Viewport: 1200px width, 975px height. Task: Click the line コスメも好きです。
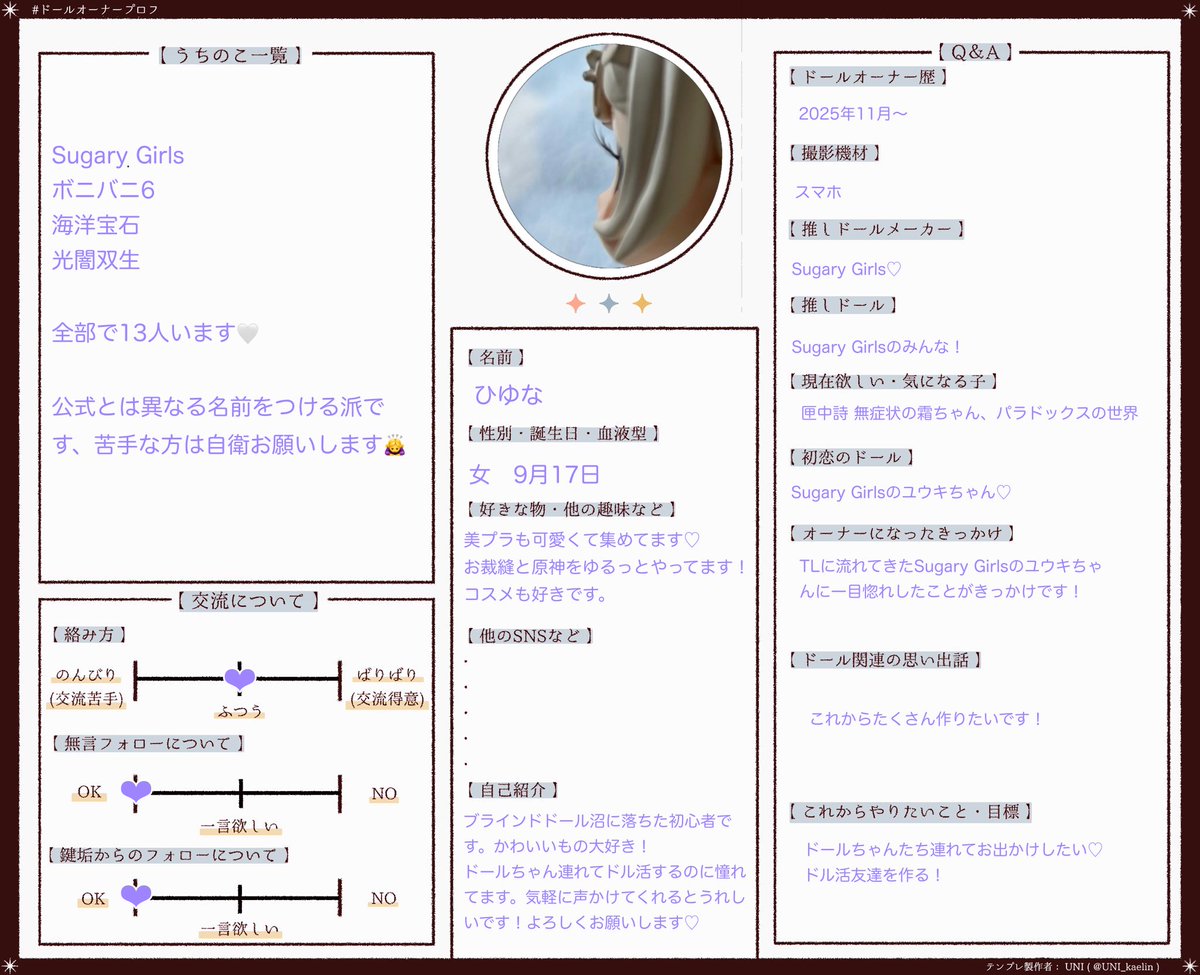(536, 595)
